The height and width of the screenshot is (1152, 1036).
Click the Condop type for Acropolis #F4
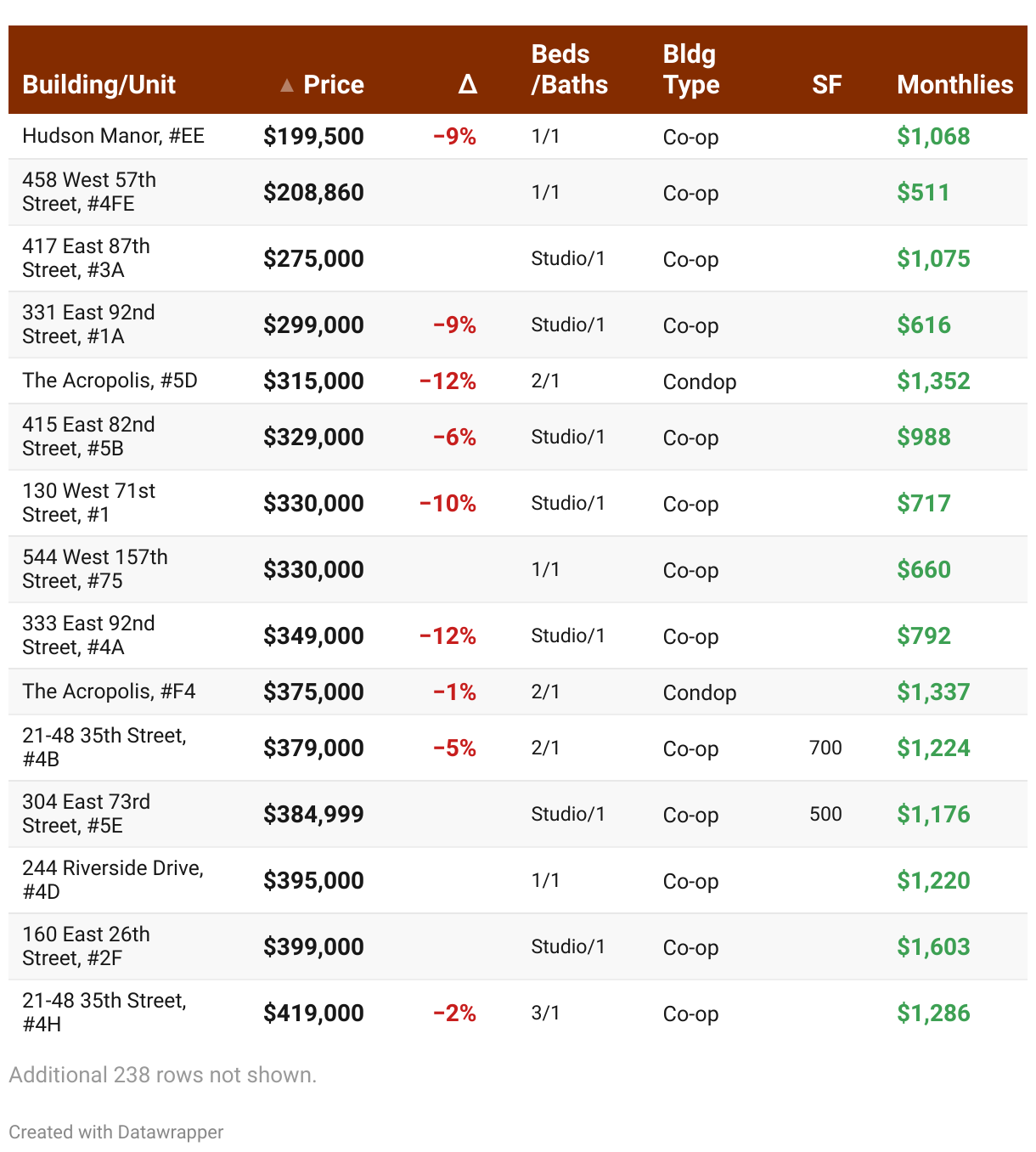699,692
